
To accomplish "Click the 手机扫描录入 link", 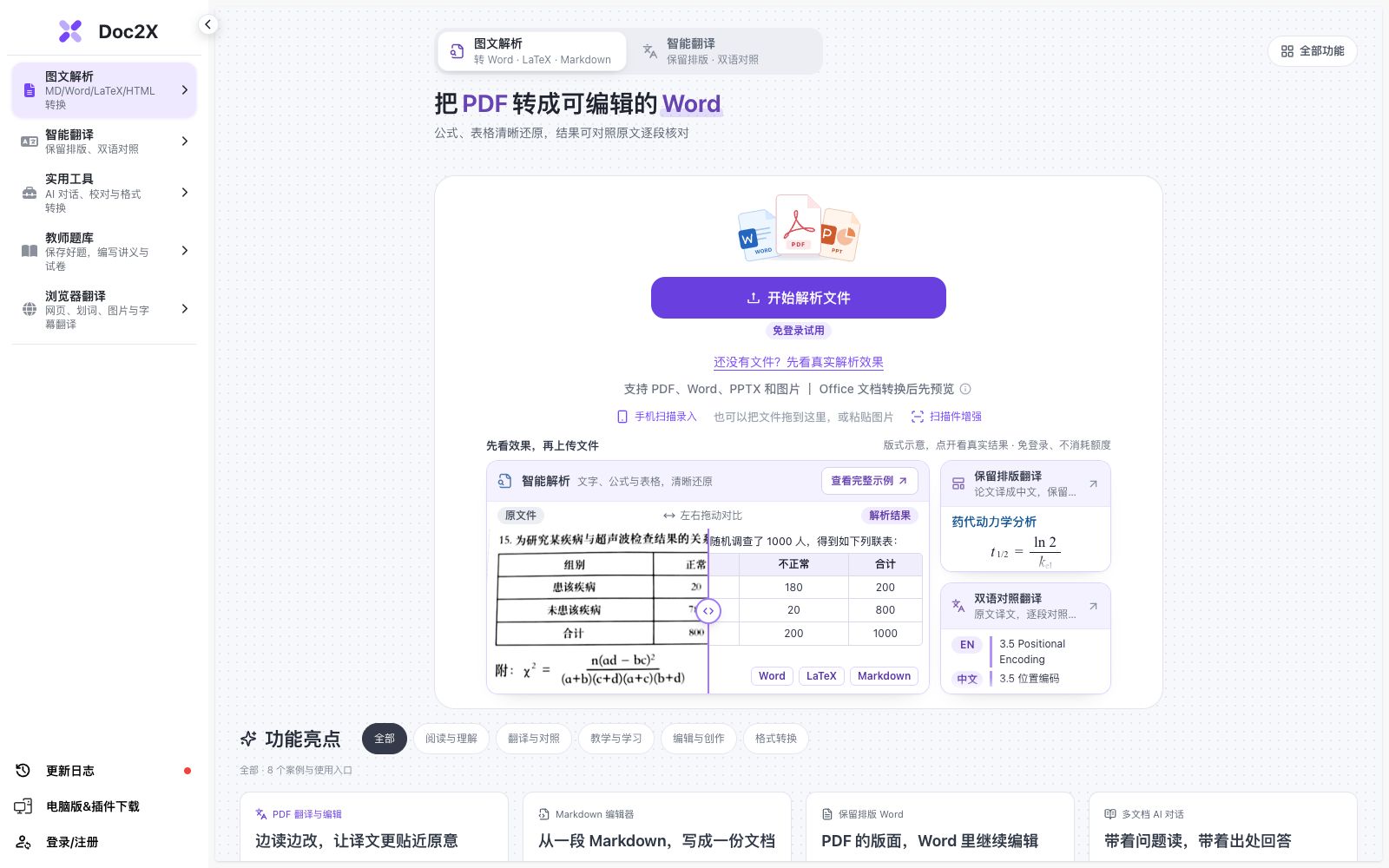I will (x=657, y=417).
